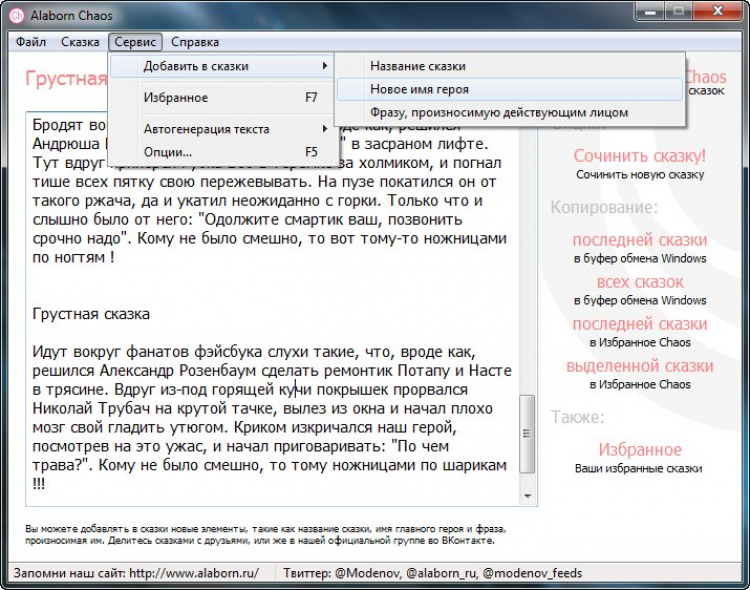Add выделенной сказки to Избранное Chaos
The image size is (750, 590).
pos(640,366)
